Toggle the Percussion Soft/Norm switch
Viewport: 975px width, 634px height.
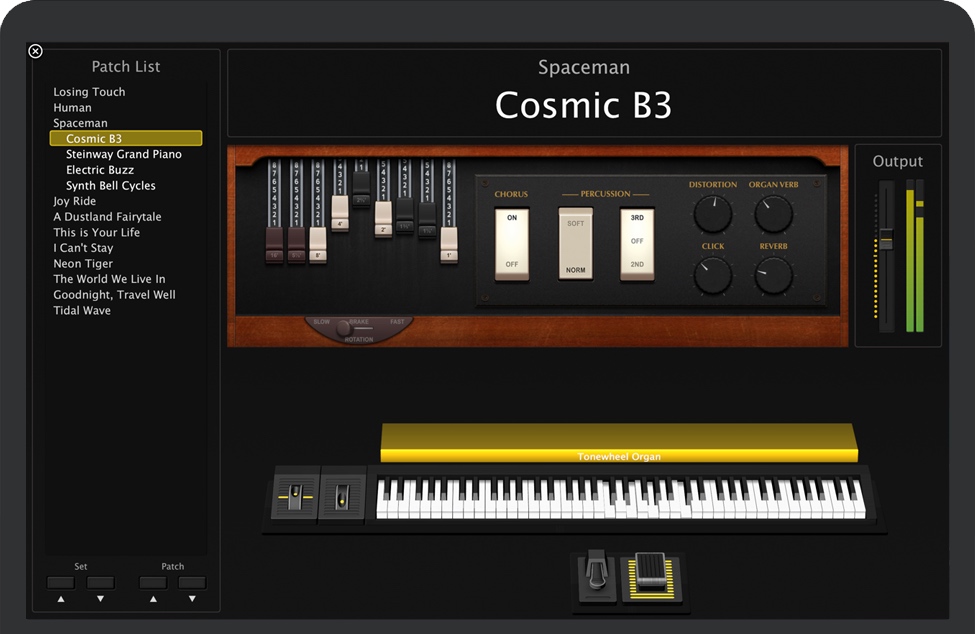coord(576,243)
